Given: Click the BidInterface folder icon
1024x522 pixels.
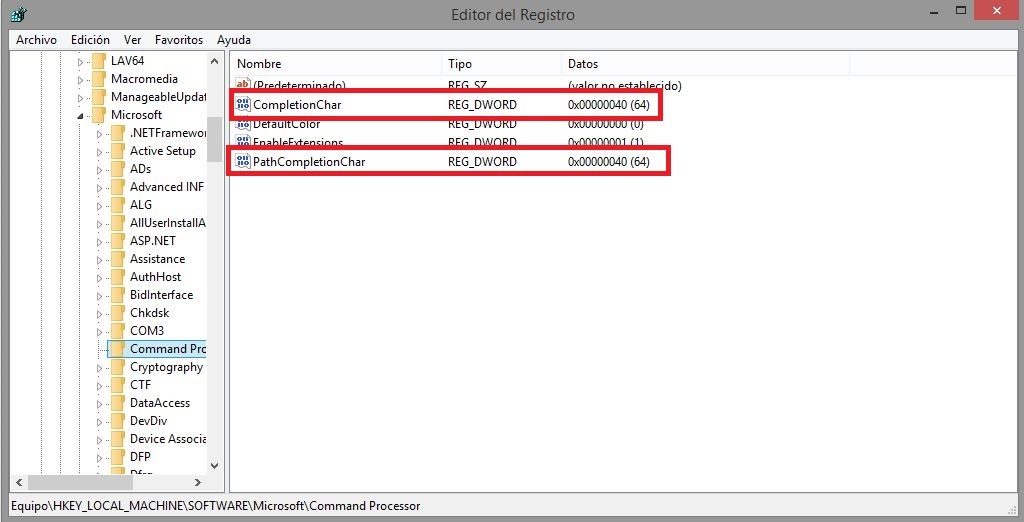Looking at the screenshot, I should pyautogui.click(x=118, y=295).
